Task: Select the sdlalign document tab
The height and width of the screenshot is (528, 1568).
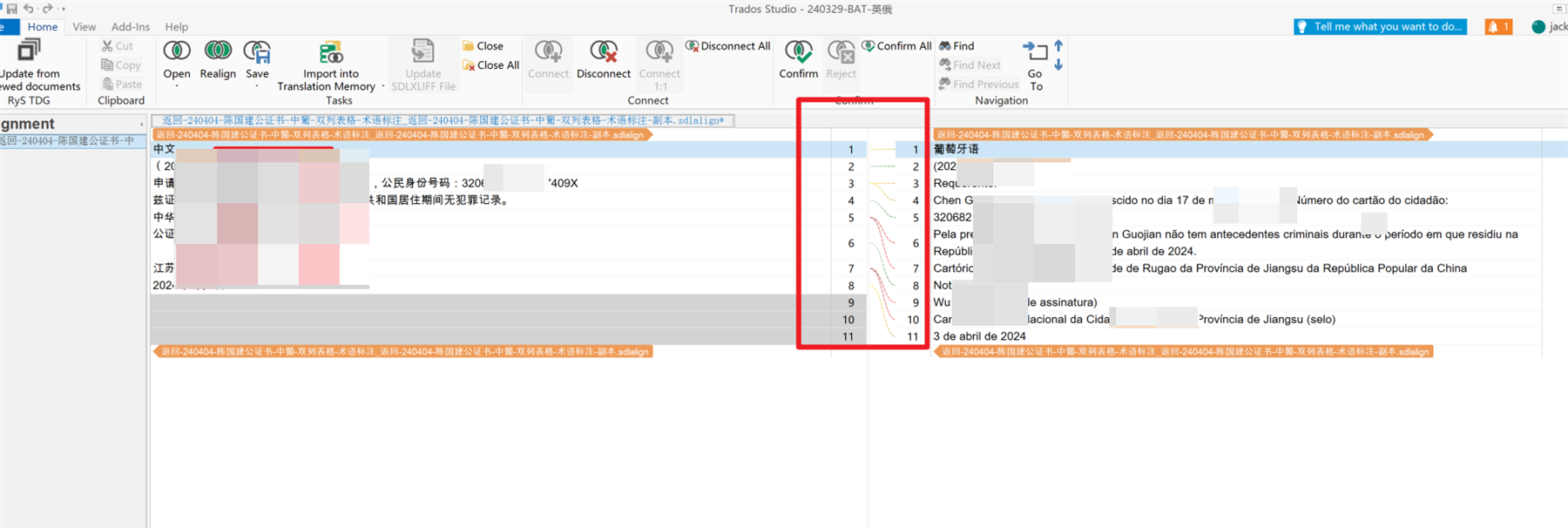Action: pyautogui.click(x=443, y=120)
